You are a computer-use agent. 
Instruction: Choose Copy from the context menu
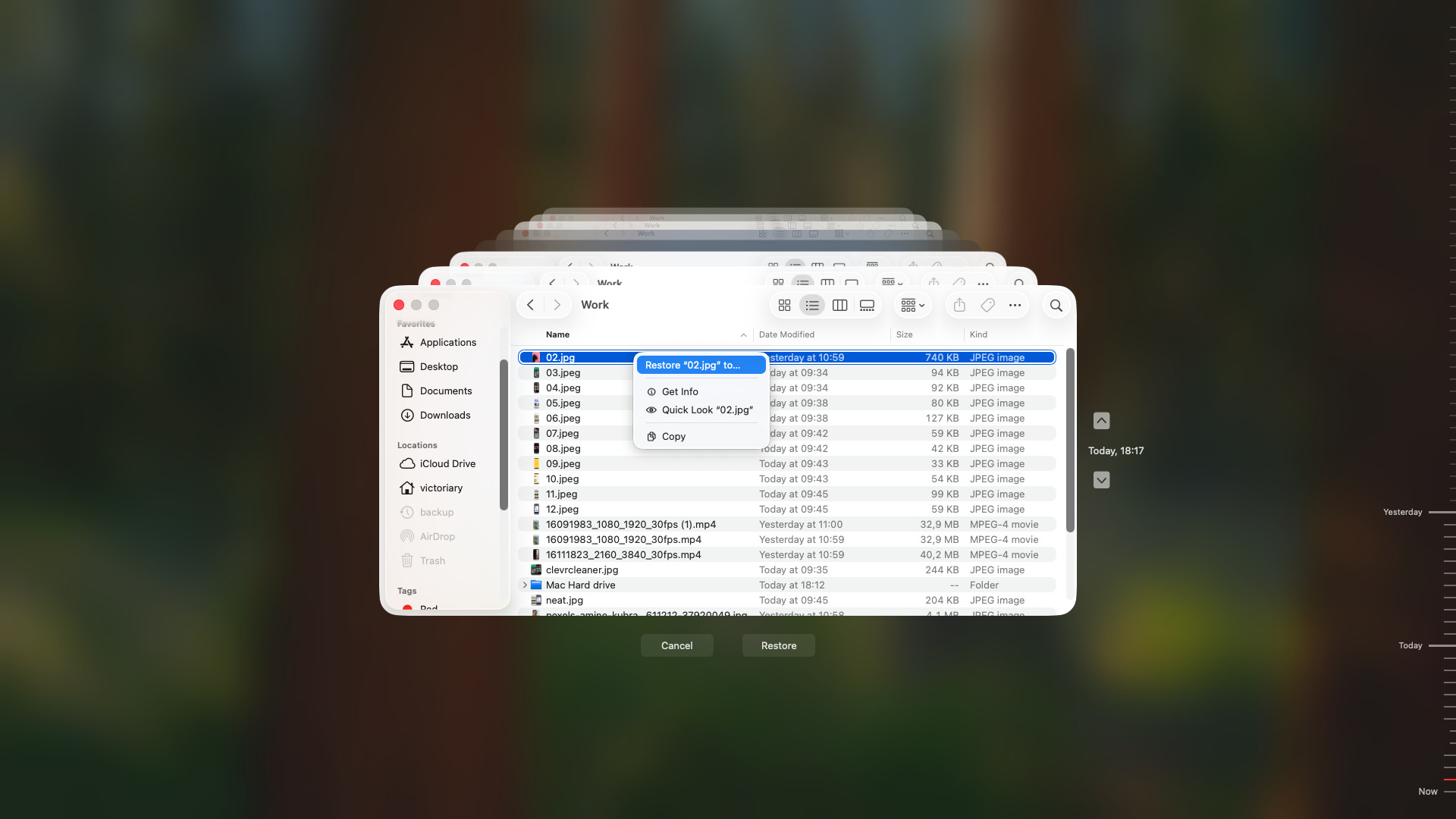(x=701, y=436)
